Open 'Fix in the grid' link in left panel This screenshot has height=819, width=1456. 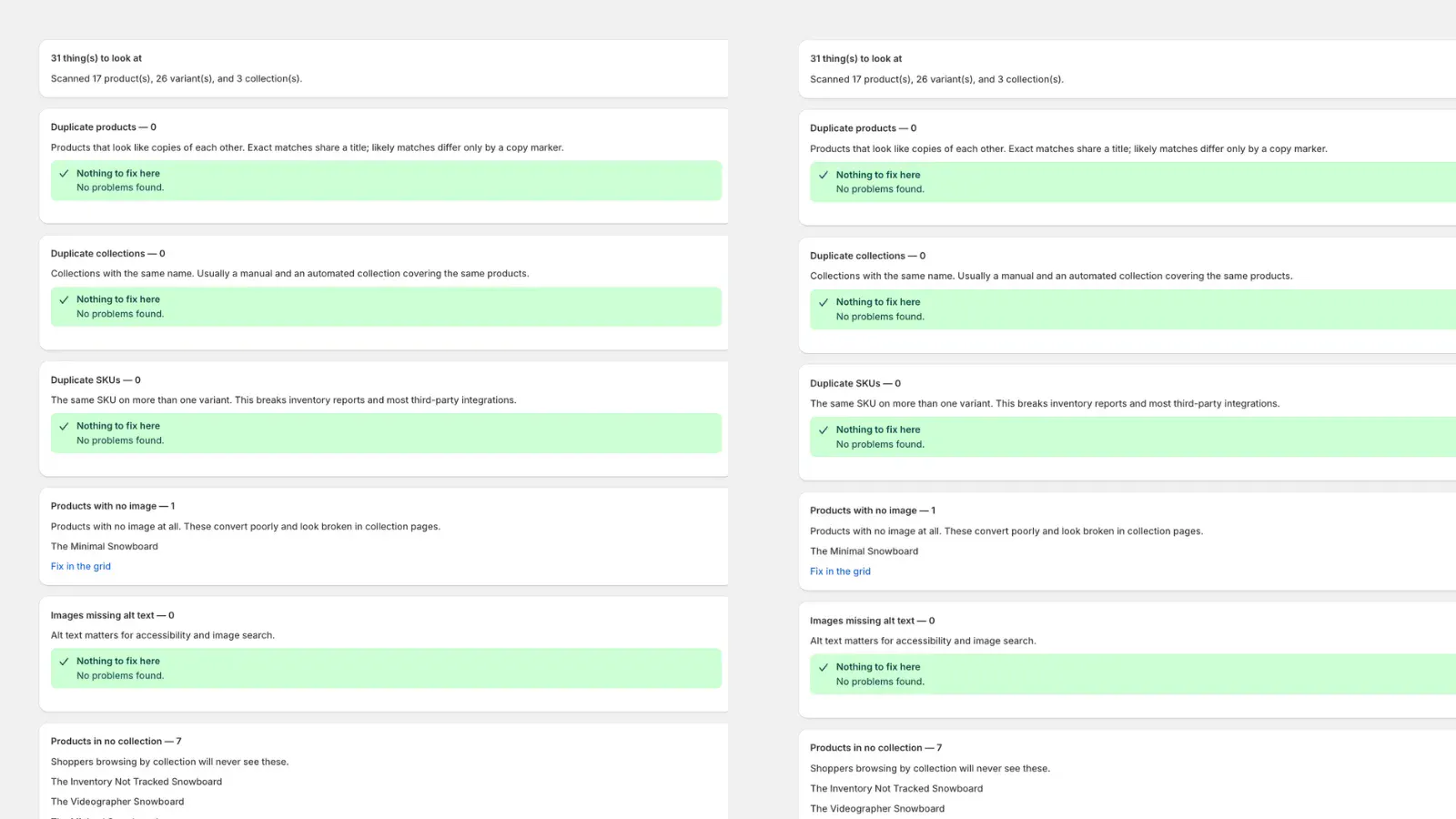(81, 566)
